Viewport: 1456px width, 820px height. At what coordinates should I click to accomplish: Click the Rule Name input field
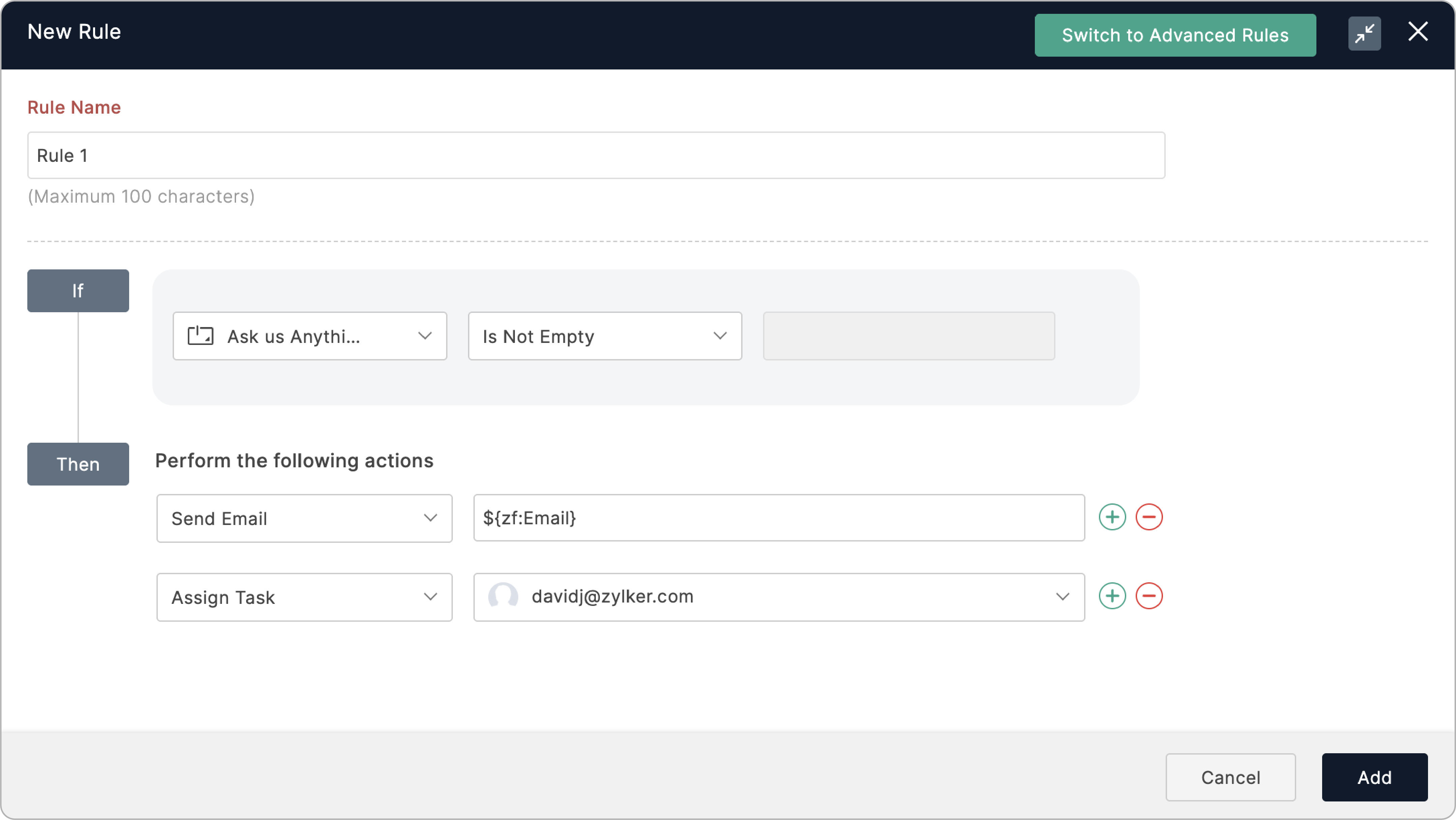596,155
